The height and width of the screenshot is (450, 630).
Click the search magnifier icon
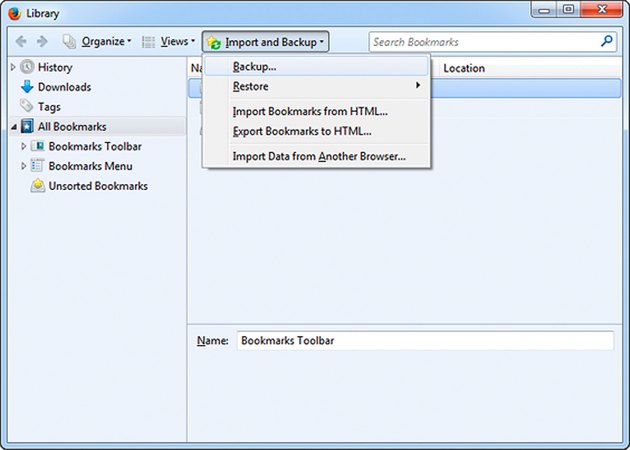[607, 41]
